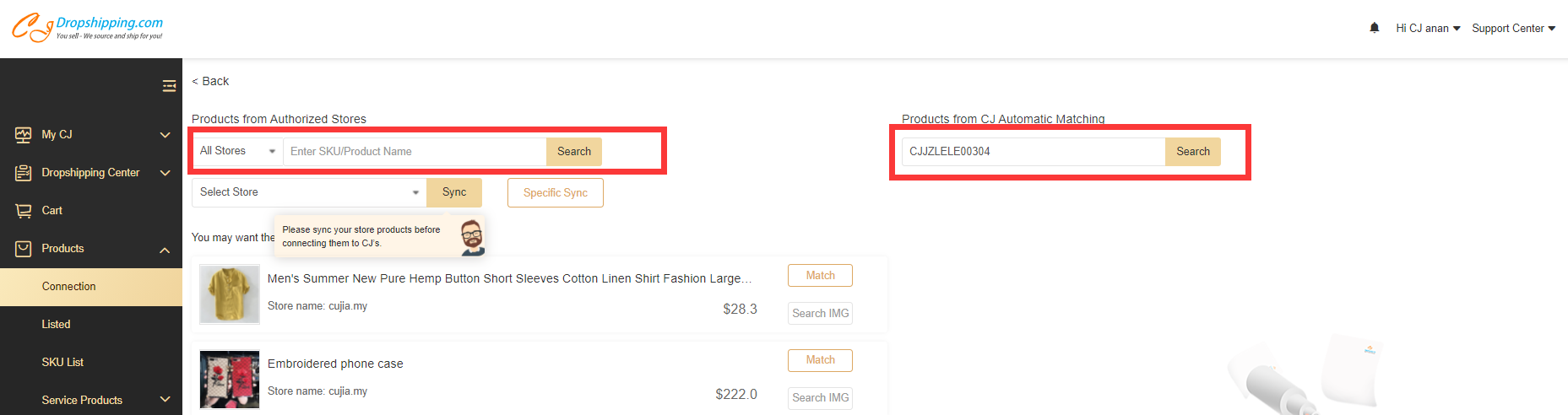
Task: Open the All Stores dropdown
Action: 237,151
